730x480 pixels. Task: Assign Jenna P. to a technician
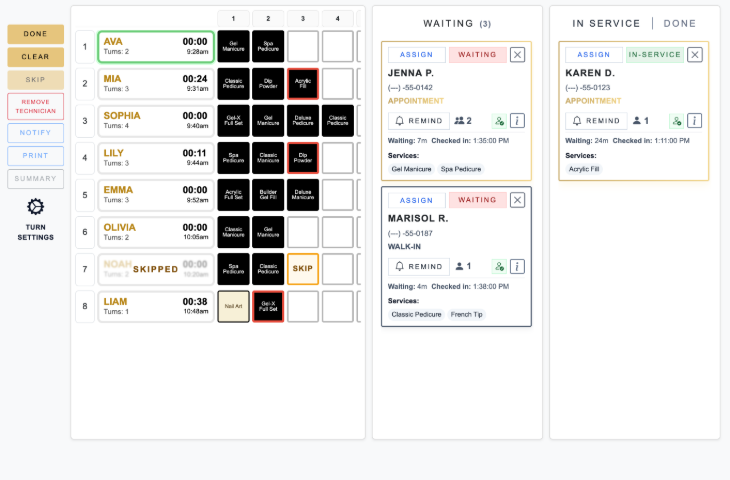(x=417, y=54)
